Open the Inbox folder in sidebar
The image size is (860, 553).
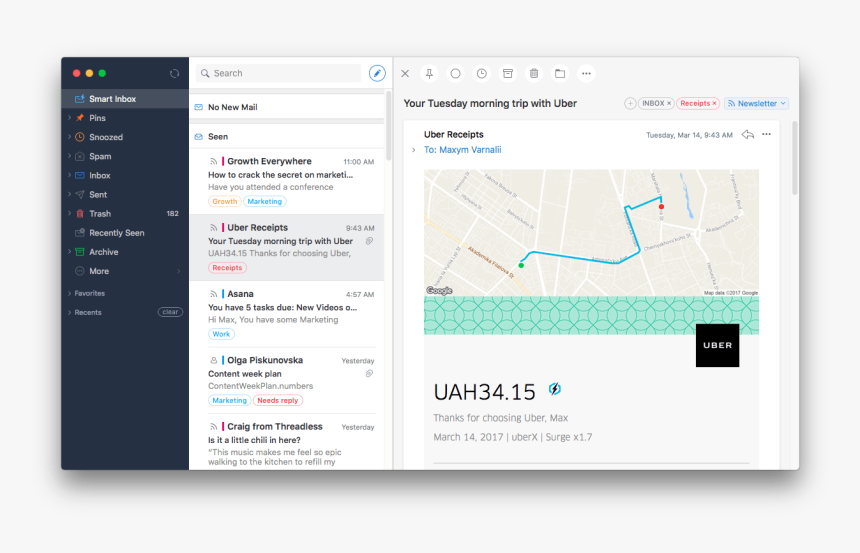pyautogui.click(x=125, y=176)
